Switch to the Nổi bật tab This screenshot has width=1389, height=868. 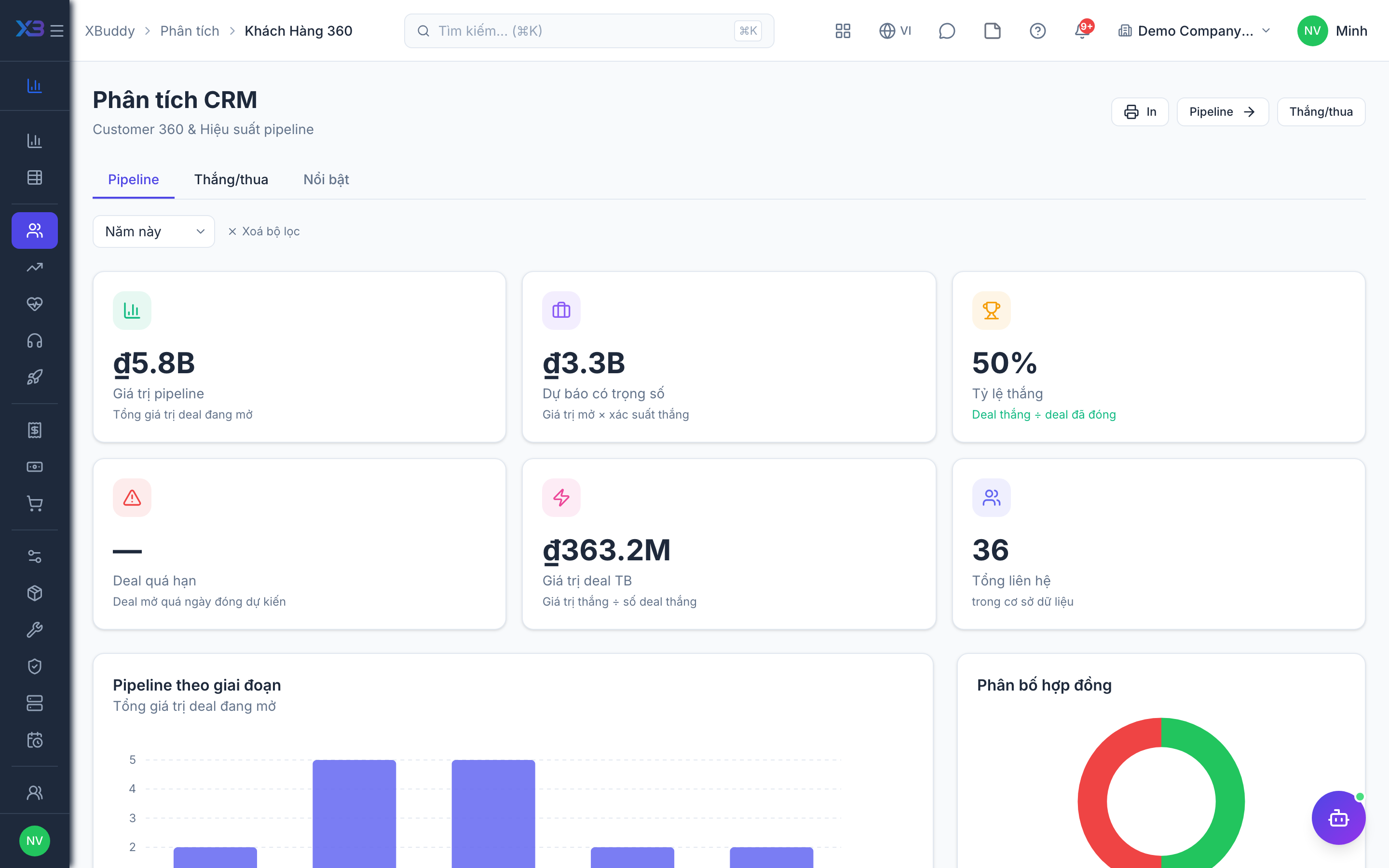[326, 180]
